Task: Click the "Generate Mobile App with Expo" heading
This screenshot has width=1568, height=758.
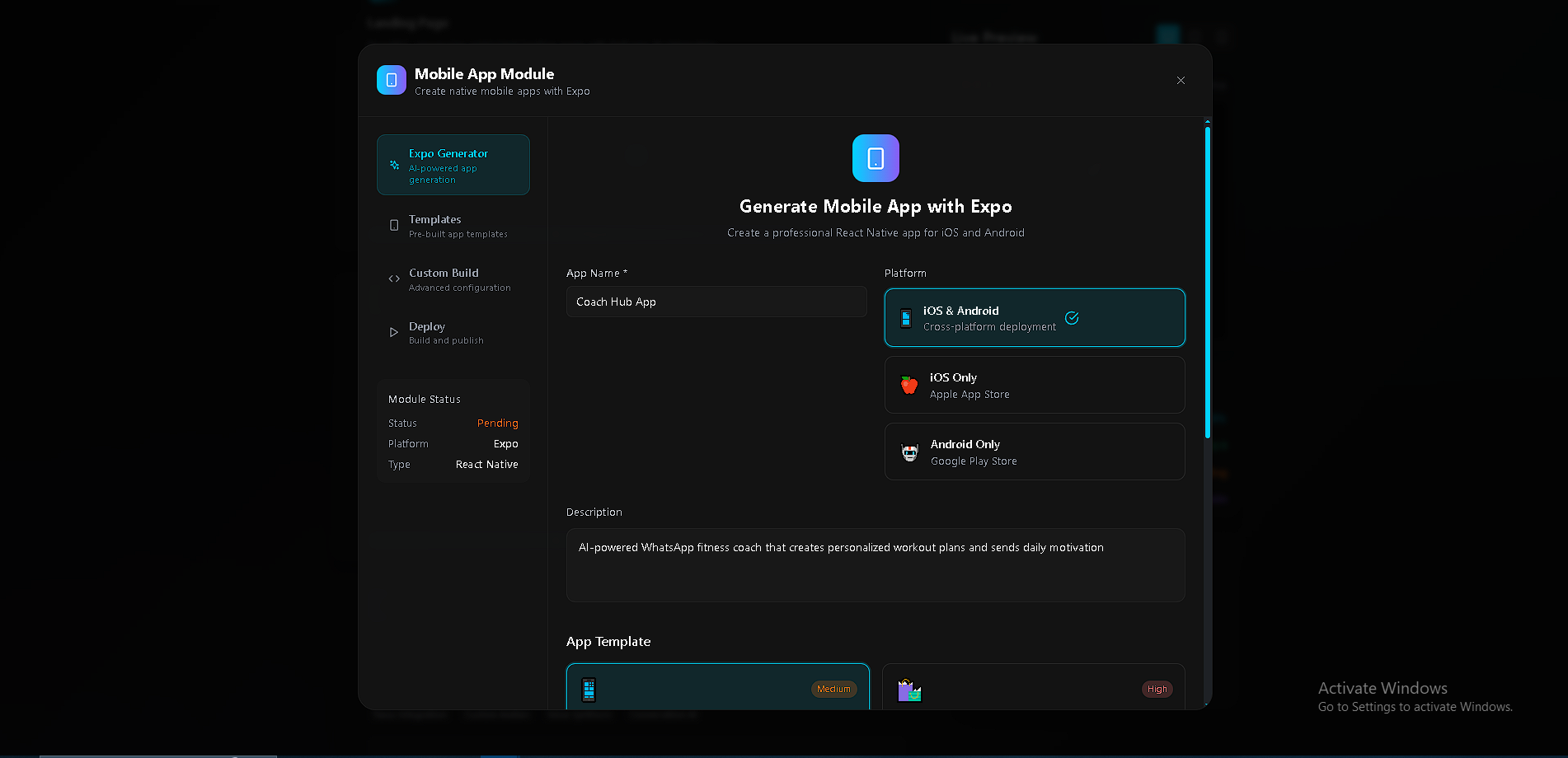Action: 876,207
